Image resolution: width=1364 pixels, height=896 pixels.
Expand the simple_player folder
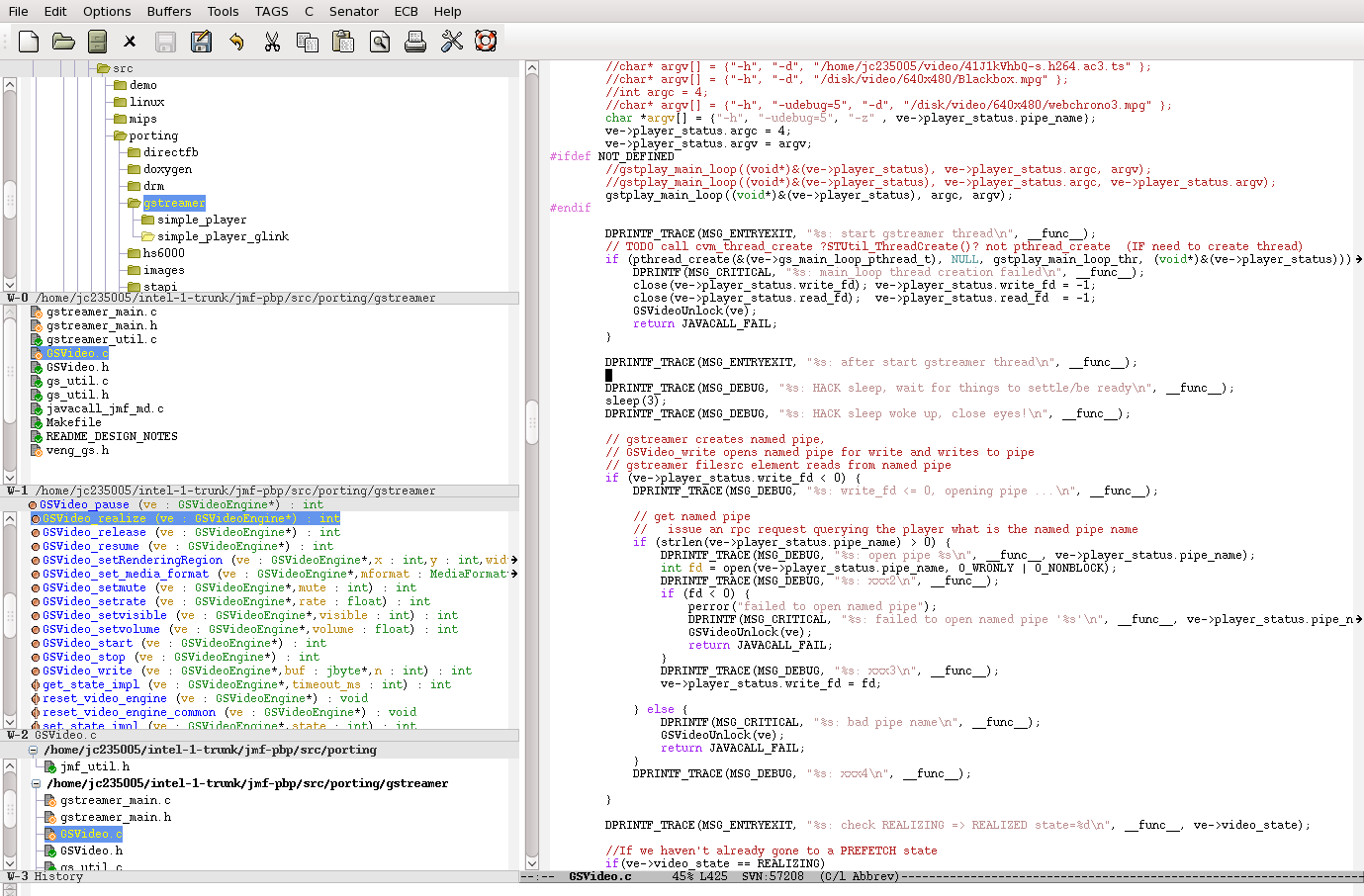click(x=148, y=220)
